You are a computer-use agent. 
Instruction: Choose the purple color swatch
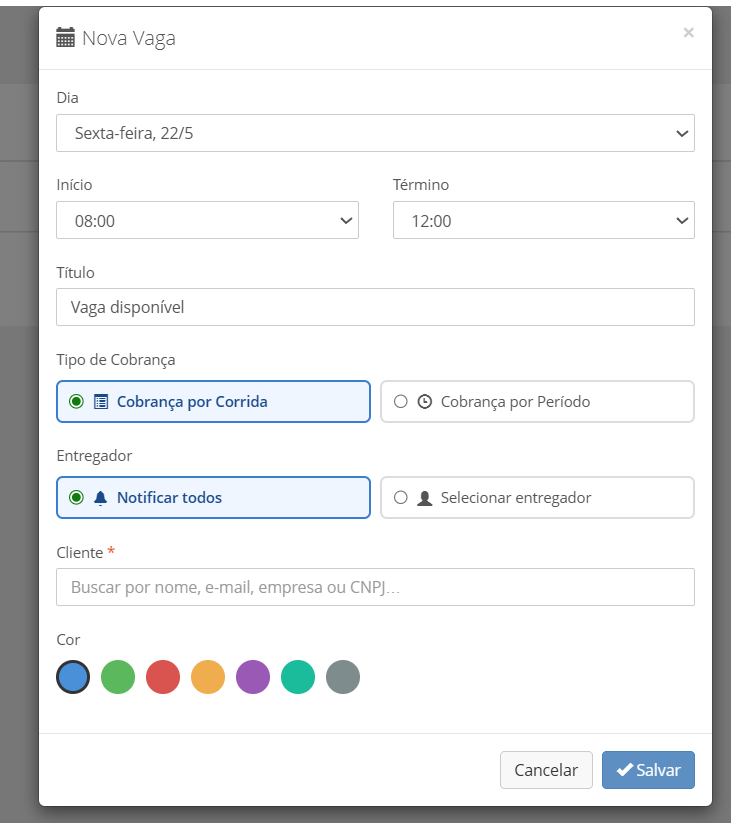coord(253,677)
